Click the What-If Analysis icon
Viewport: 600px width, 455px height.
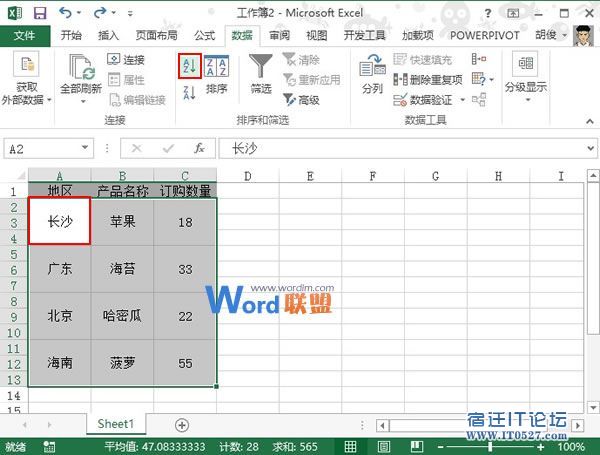[479, 79]
